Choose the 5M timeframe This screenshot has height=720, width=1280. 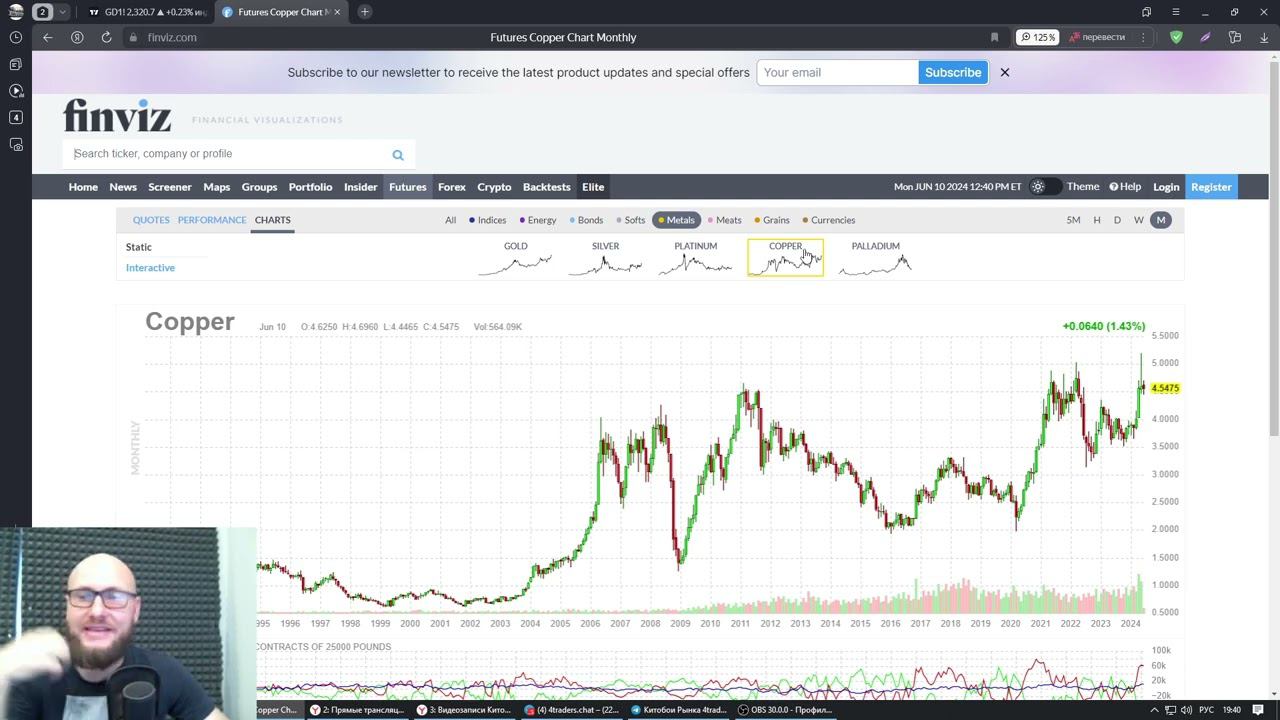coord(1073,220)
